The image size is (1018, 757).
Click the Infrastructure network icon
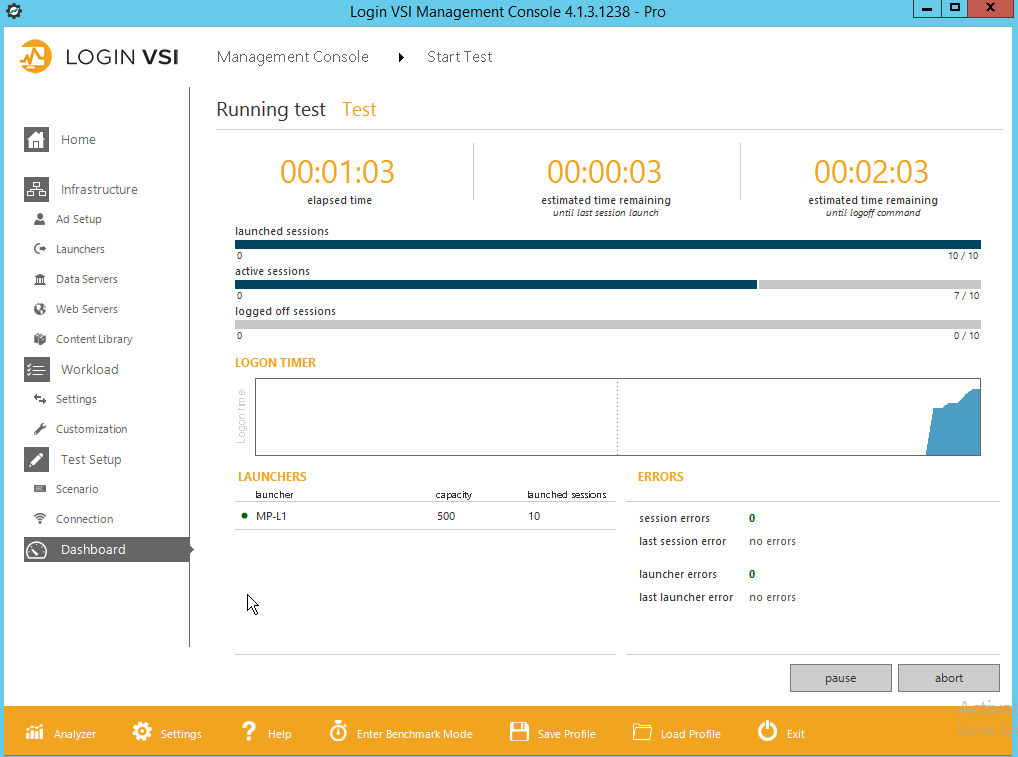click(x=36, y=189)
